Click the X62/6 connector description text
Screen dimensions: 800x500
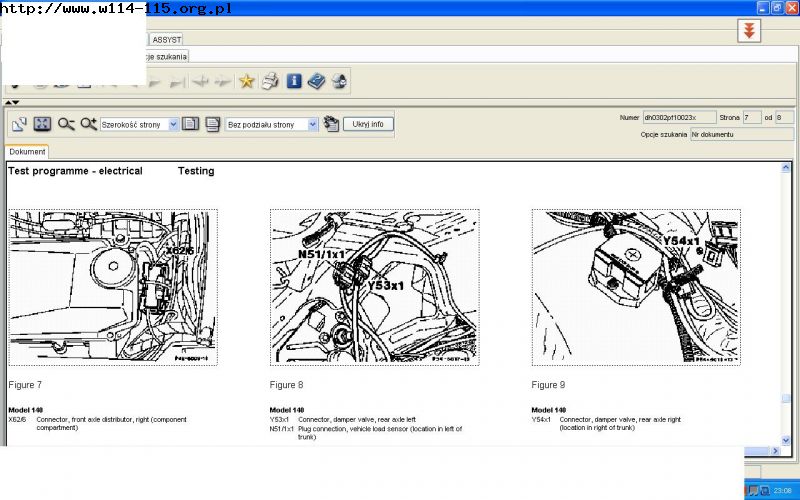(x=111, y=423)
